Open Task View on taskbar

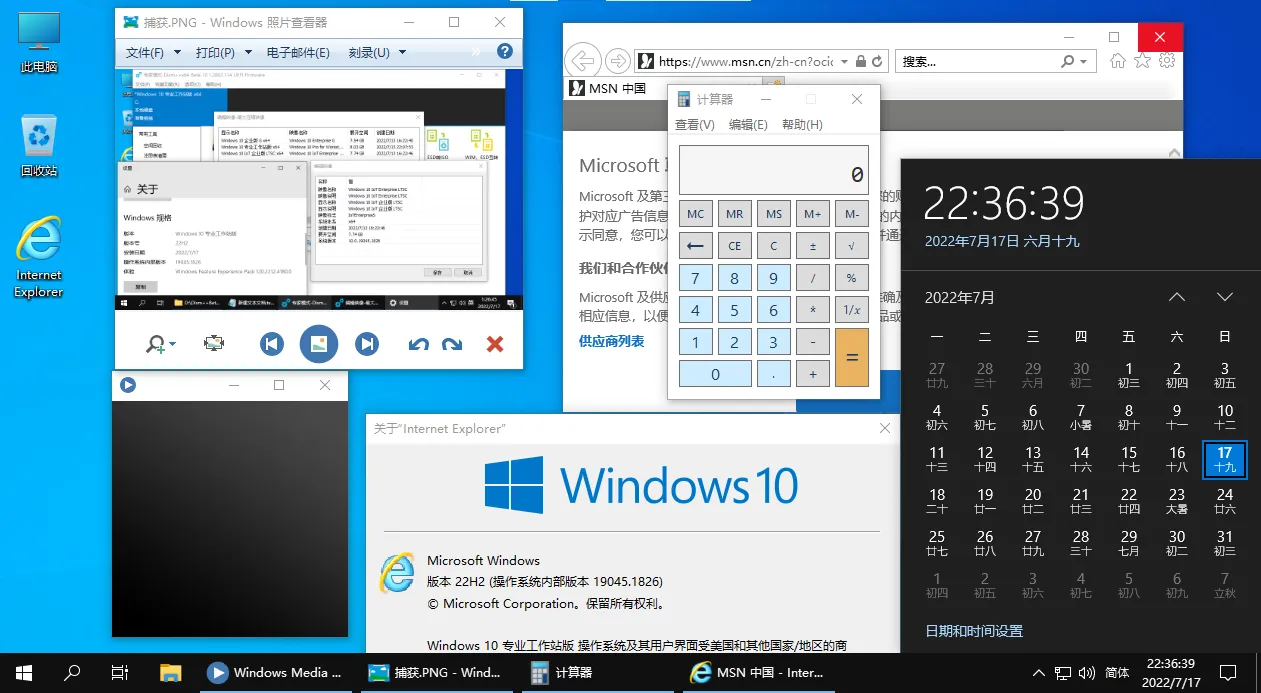120,673
